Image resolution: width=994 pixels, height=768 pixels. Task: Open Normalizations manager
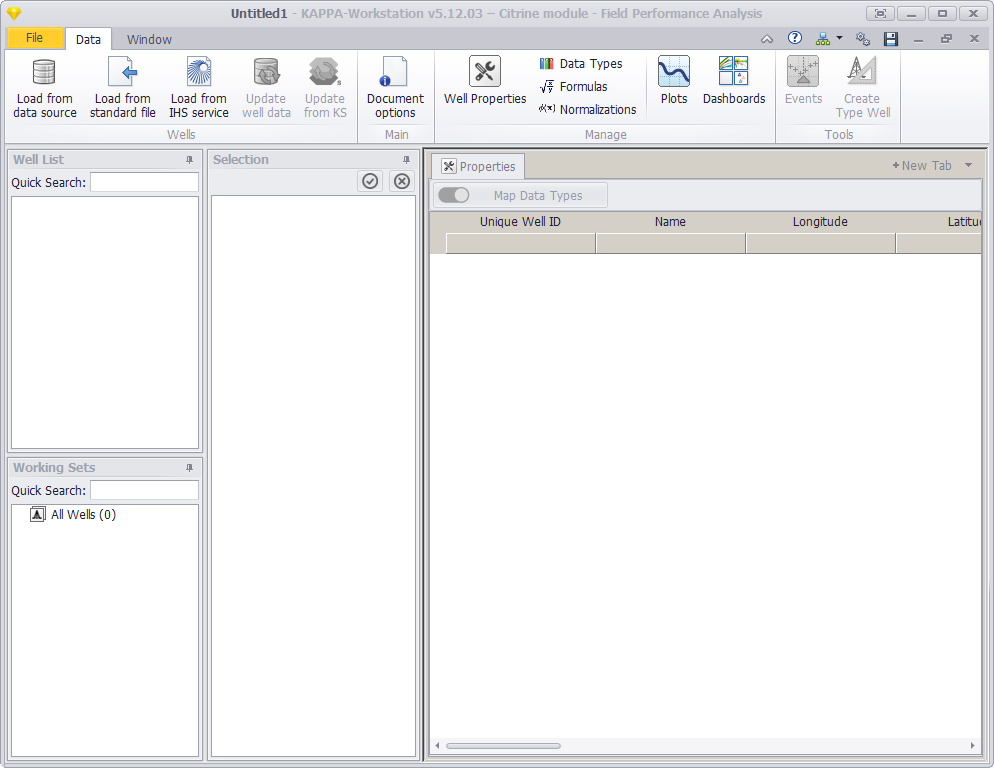coord(588,109)
